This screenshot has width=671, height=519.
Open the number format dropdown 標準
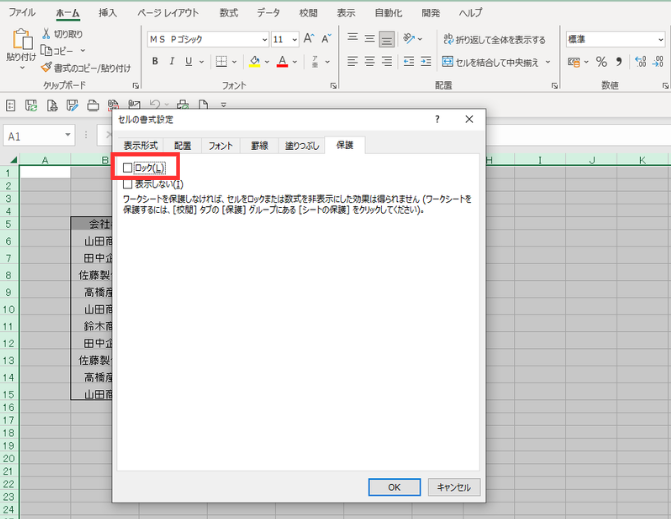pyautogui.click(x=660, y=40)
